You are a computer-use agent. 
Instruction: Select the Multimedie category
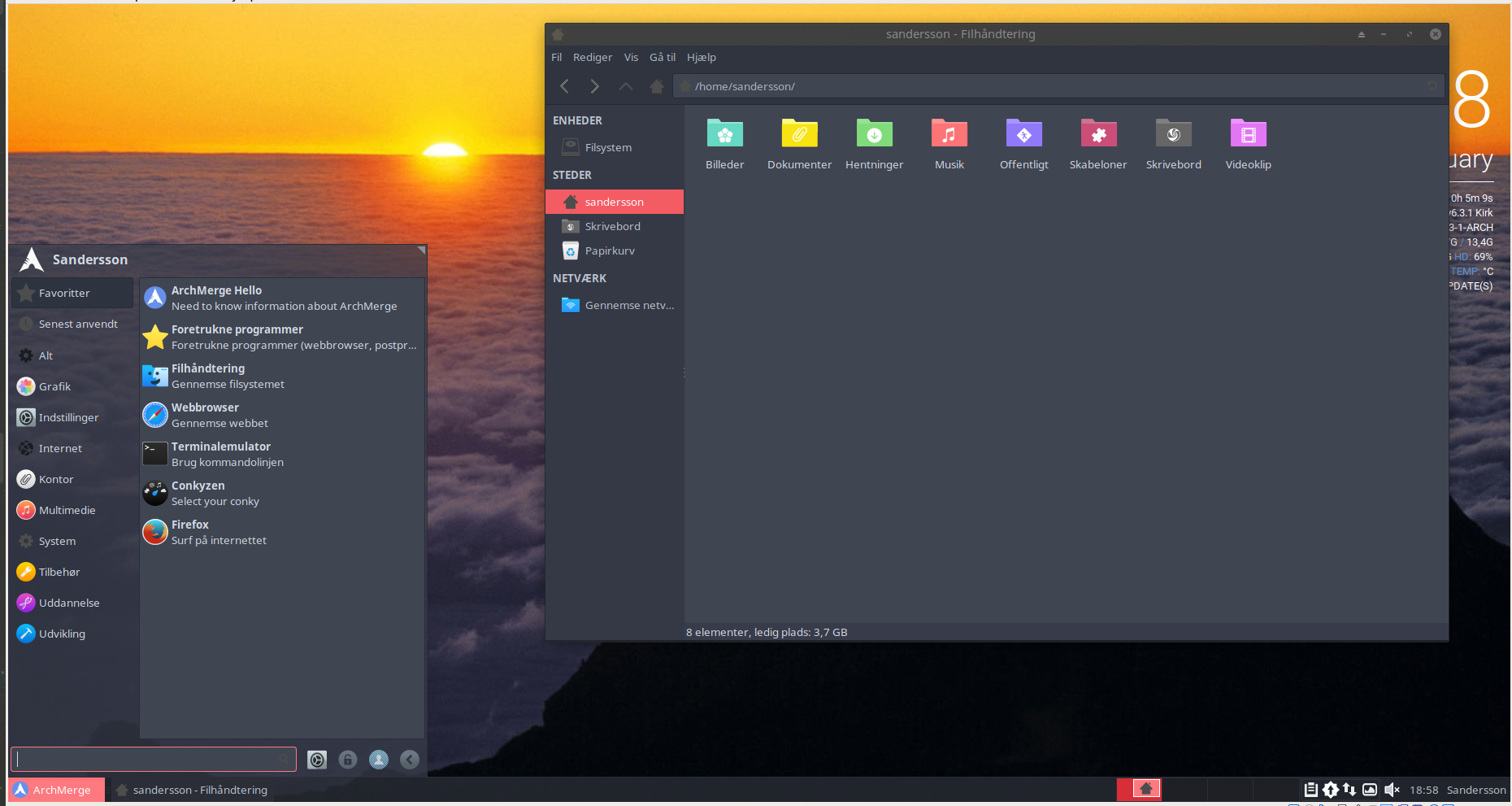click(72, 510)
